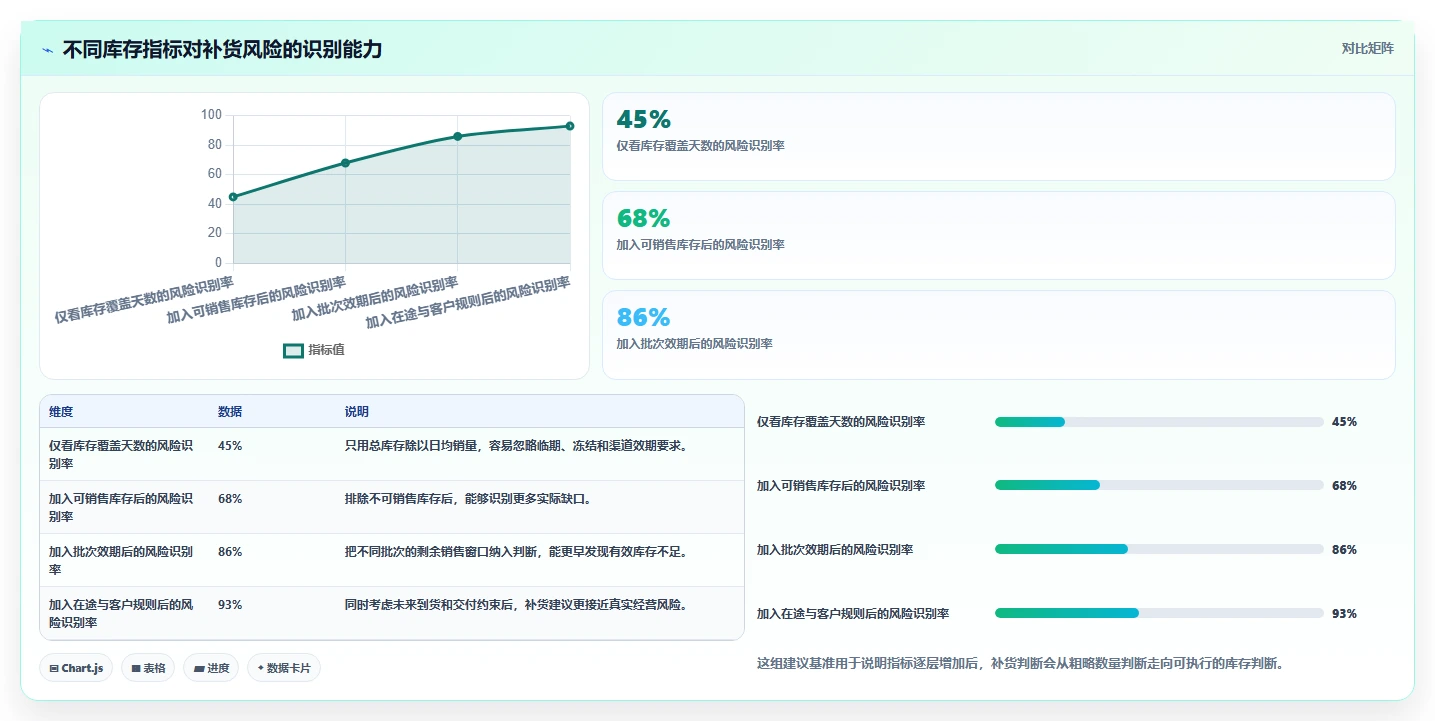
Task: Click the 68% cell in the table
Action: [230, 498]
